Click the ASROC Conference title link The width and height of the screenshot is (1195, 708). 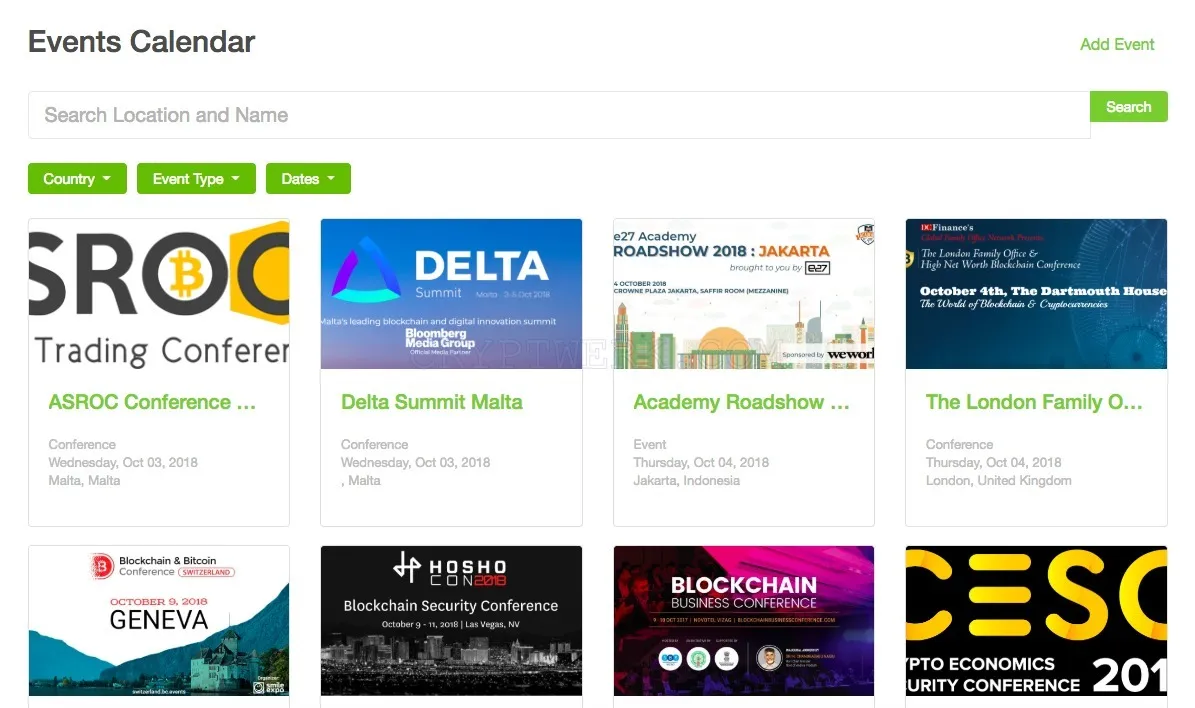[152, 402]
